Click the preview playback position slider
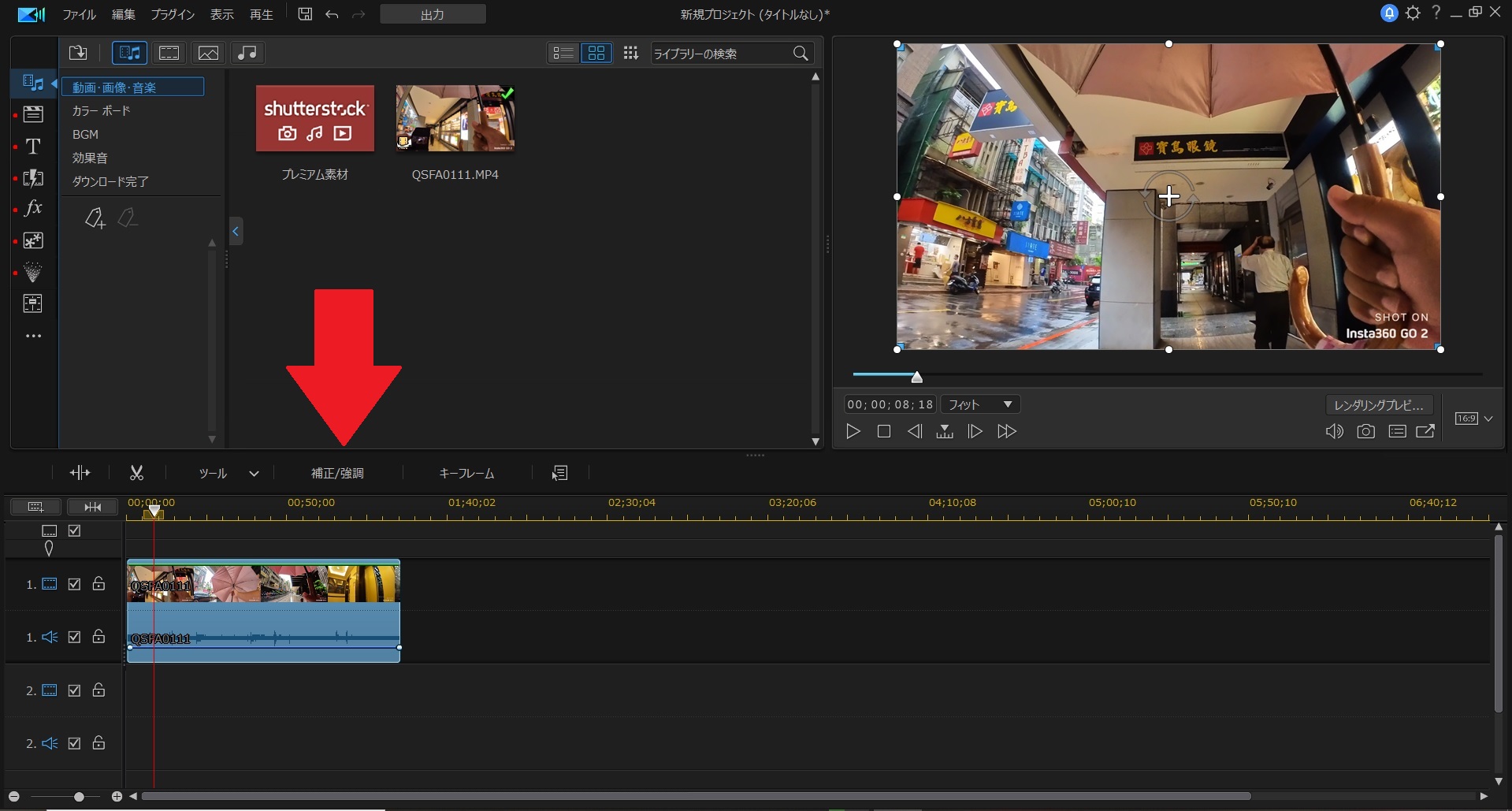The image size is (1512, 811). tap(916, 377)
